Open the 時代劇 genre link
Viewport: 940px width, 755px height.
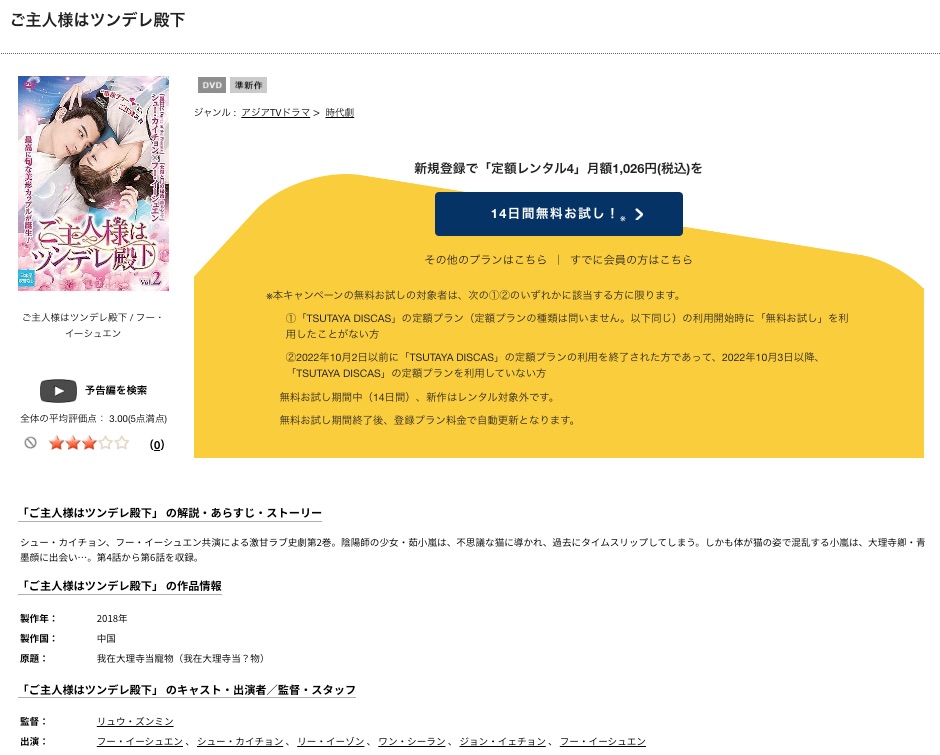point(339,113)
